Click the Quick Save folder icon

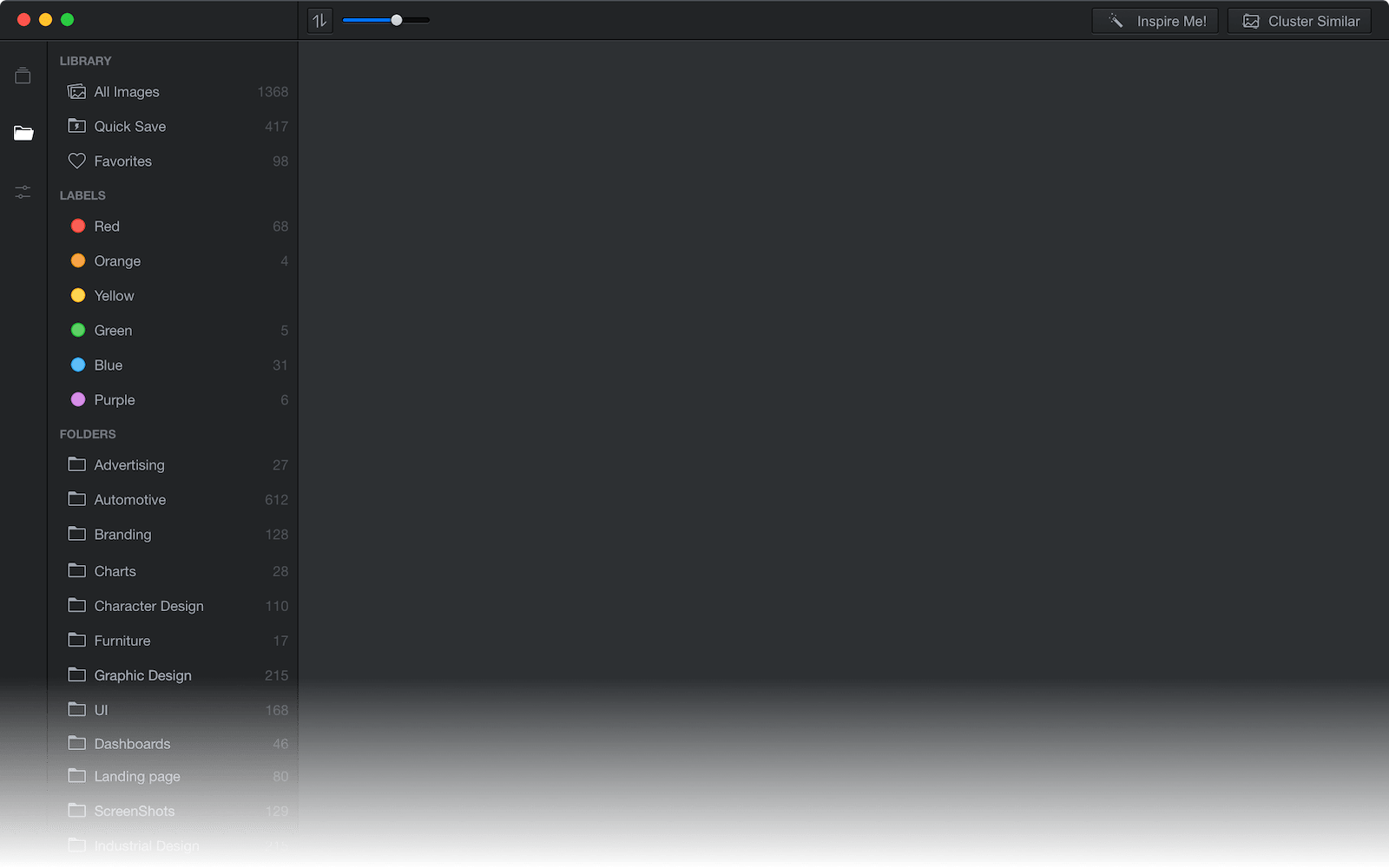77,126
